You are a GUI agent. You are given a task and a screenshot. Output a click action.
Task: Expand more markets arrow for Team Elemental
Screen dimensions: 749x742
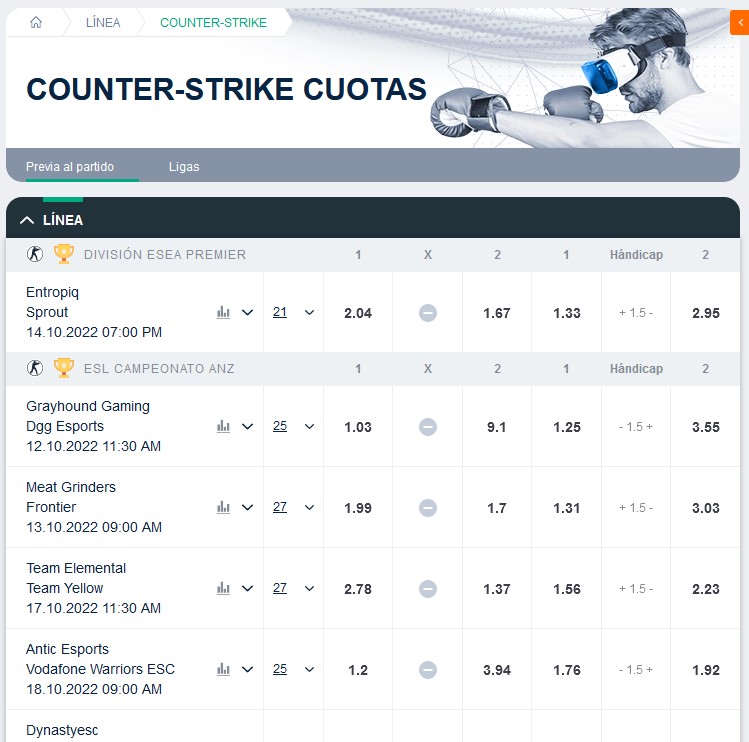click(x=309, y=588)
